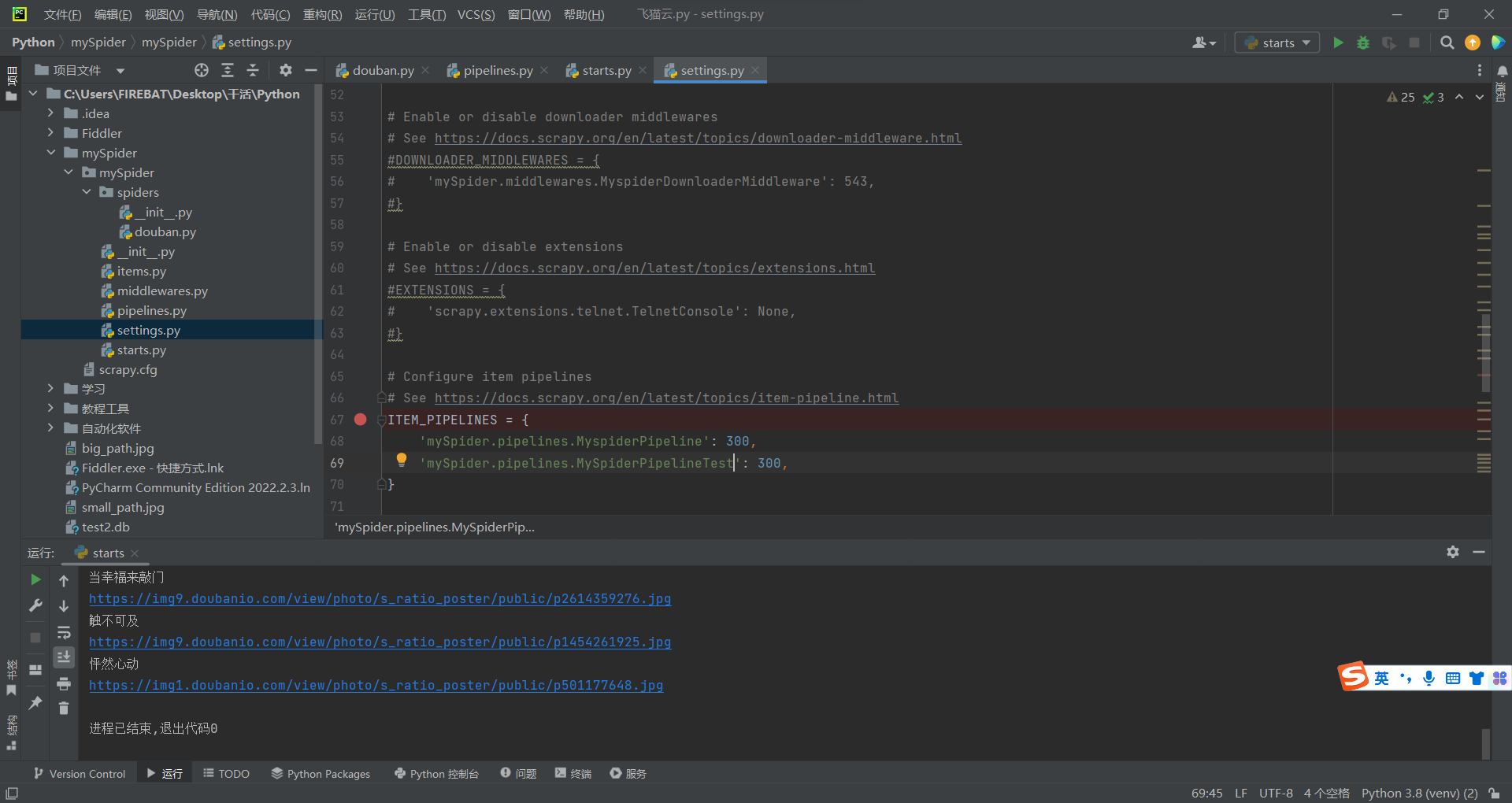This screenshot has width=1512, height=803.
Task: Print run output with printer icon
Action: click(x=64, y=683)
